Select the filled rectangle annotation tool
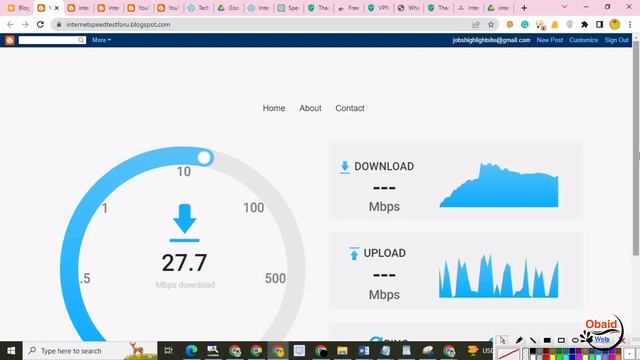Image resolution: width=640 pixels, height=360 pixels. pyautogui.click(x=547, y=340)
